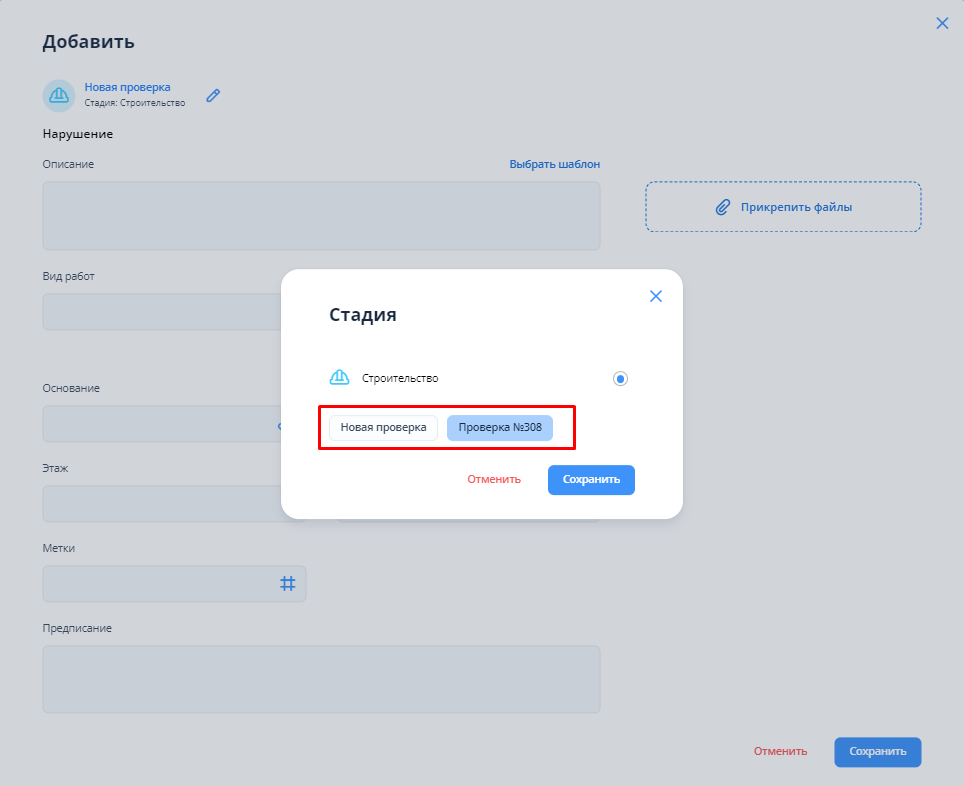Image resolution: width=964 pixels, height=786 pixels.
Task: Click the pencil edit icon beside Новая проверка
Action: click(213, 96)
